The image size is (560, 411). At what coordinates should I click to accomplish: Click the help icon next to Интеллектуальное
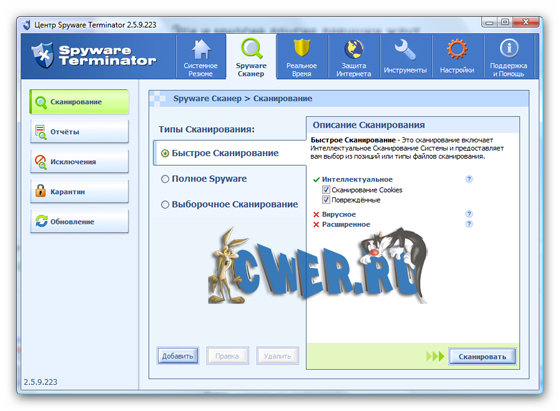click(469, 179)
